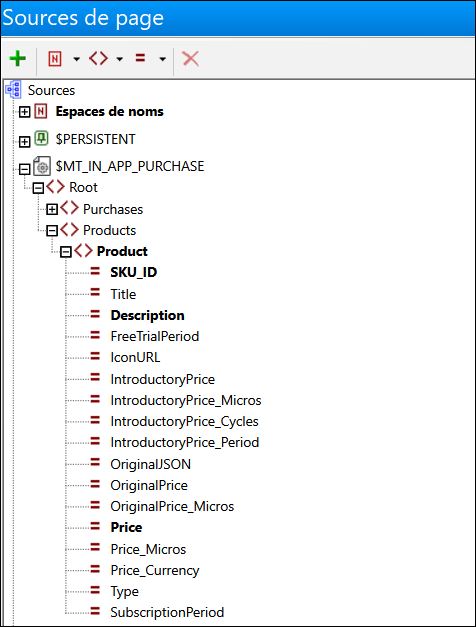476x627 pixels.
Task: Click the $MT_IN_APP_PURCHASE gear document icon
Action: pyautogui.click(x=42, y=166)
